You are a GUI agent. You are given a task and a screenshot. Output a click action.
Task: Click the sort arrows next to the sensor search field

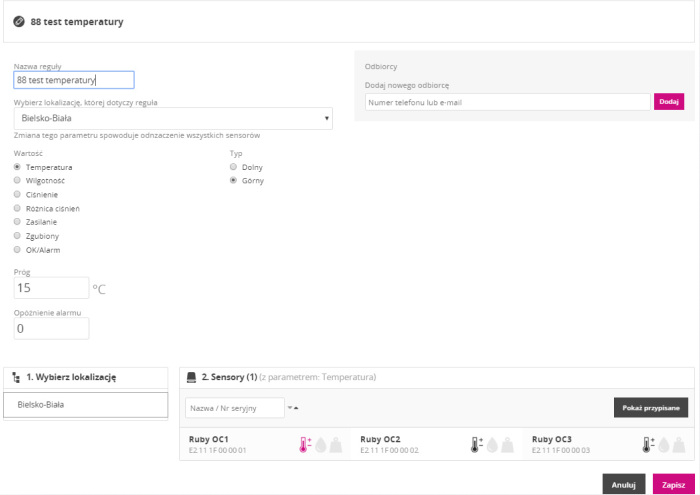(293, 408)
